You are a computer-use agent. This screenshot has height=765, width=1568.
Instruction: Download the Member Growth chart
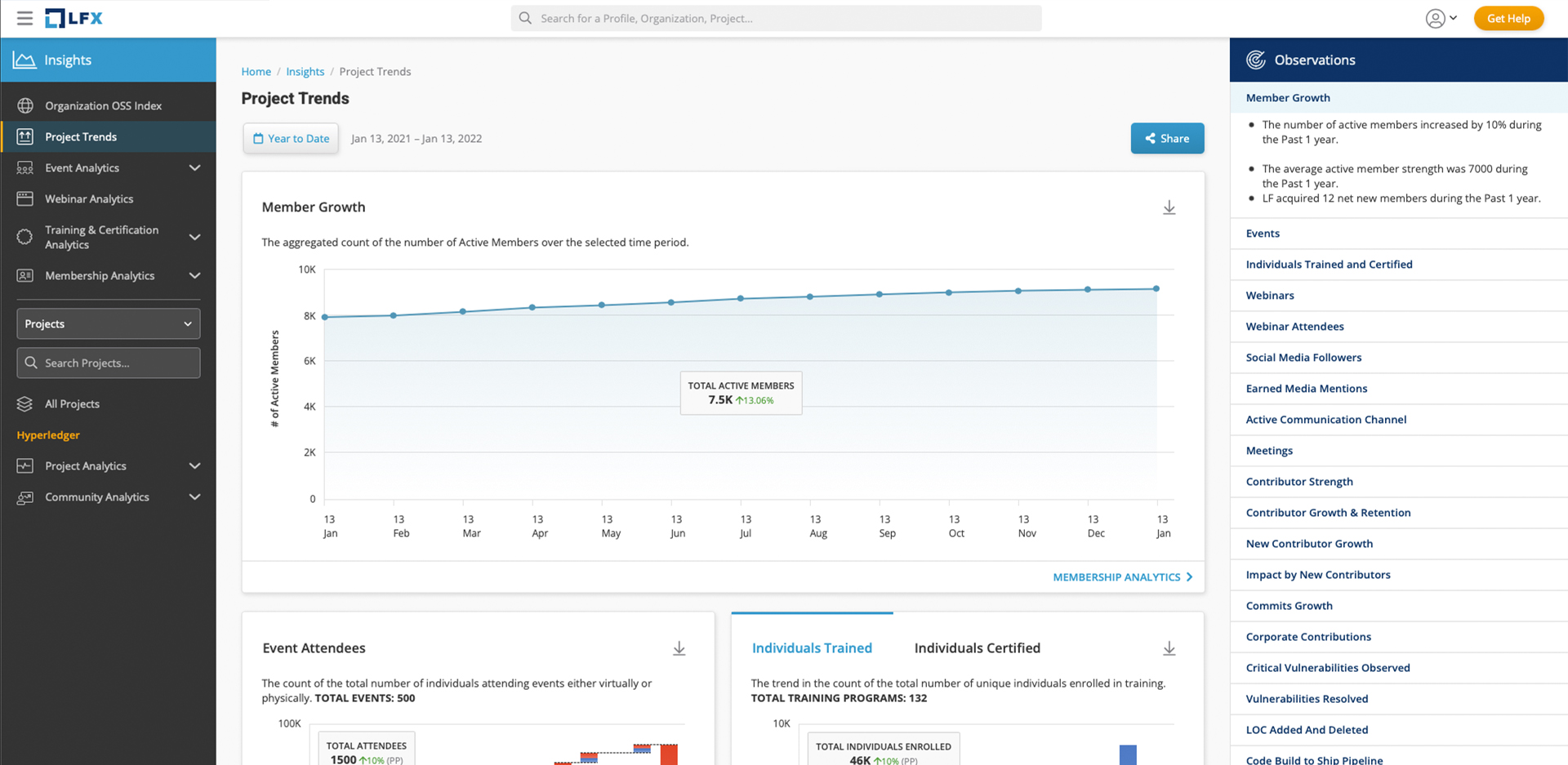(1169, 207)
